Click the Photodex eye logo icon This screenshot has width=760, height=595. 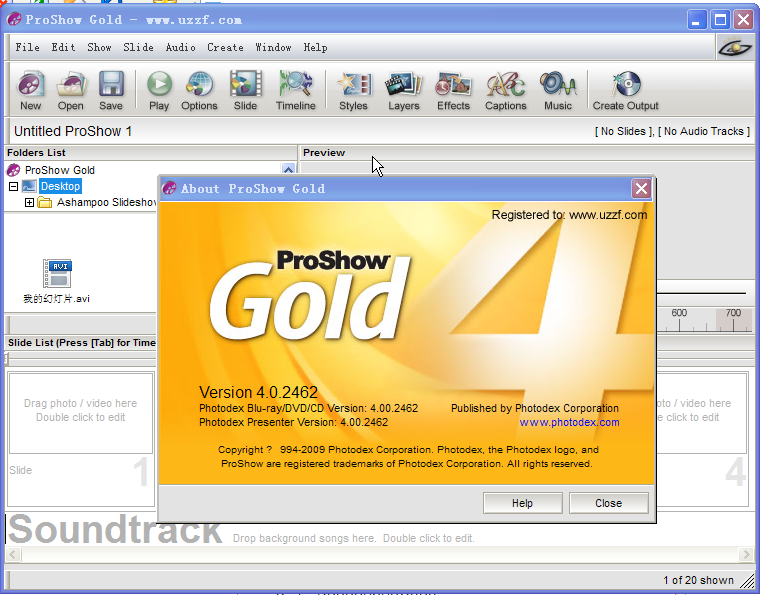735,47
